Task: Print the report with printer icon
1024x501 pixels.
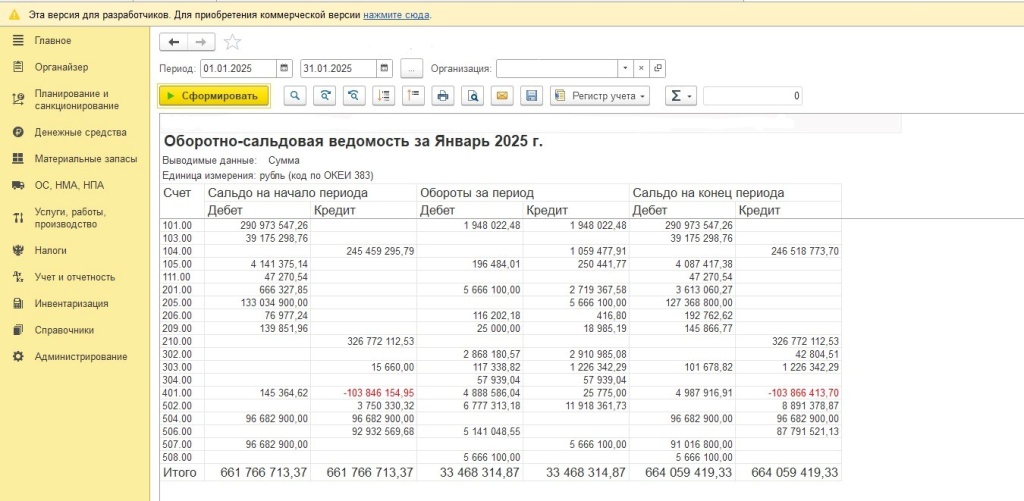Action: pyautogui.click(x=443, y=96)
